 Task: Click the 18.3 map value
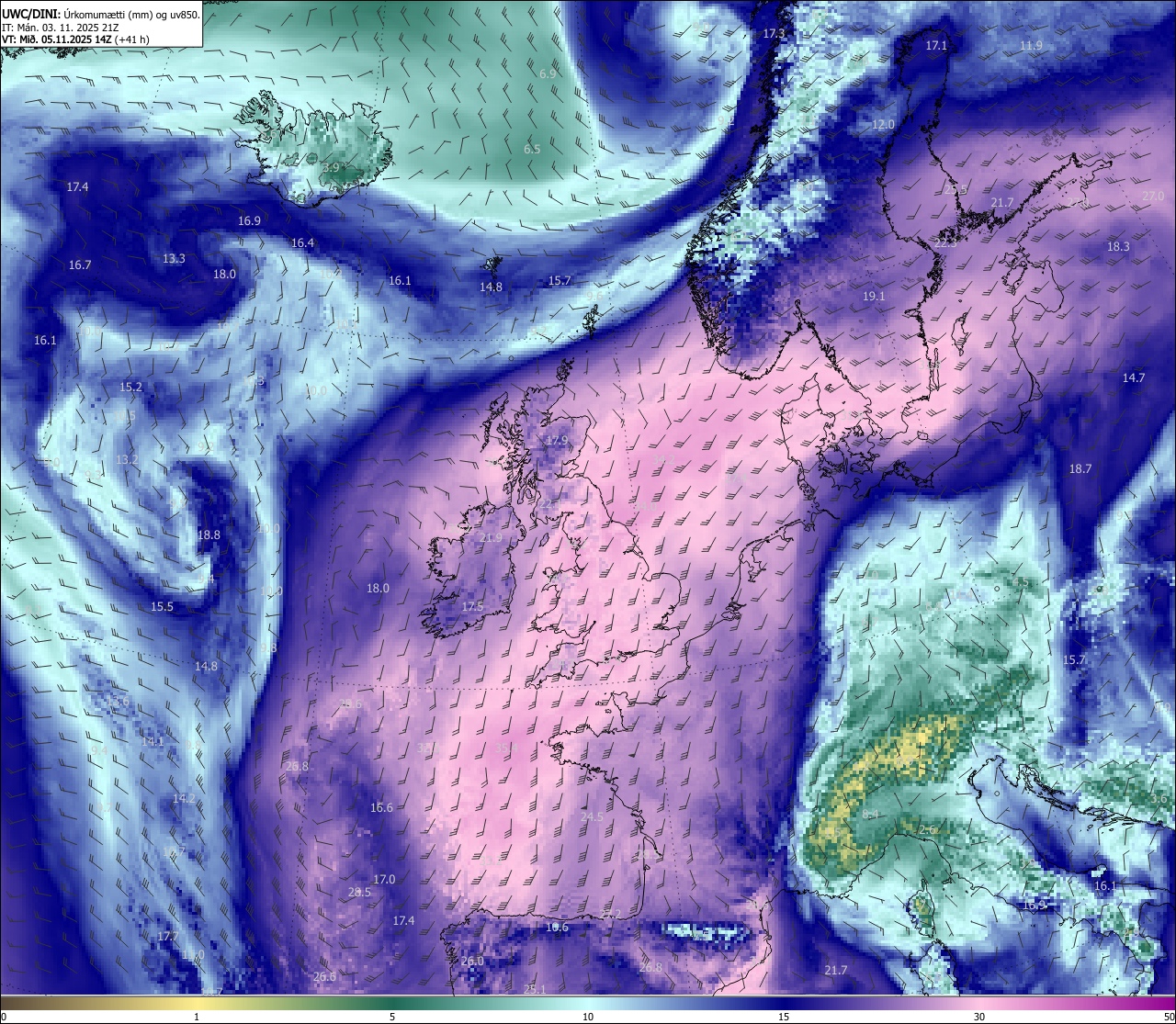click(x=1118, y=246)
